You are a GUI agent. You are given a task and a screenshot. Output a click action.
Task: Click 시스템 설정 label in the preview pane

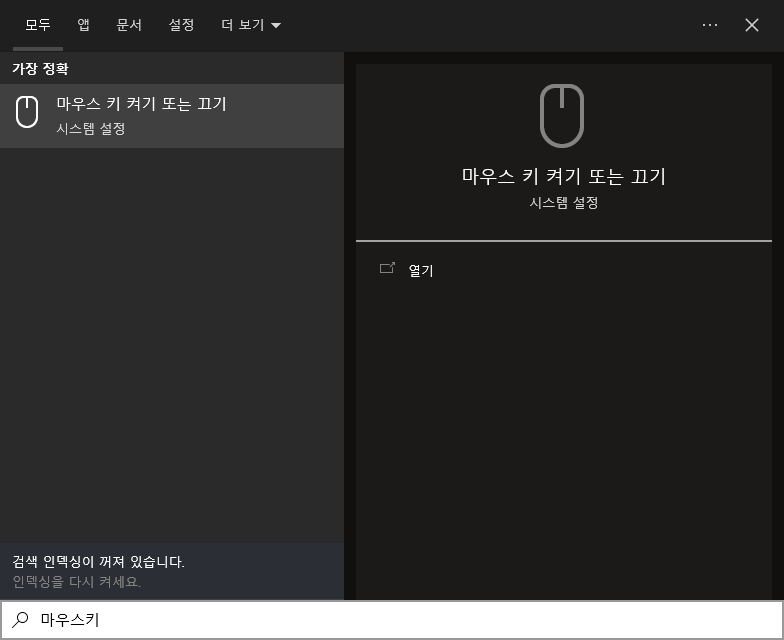[x=564, y=203]
